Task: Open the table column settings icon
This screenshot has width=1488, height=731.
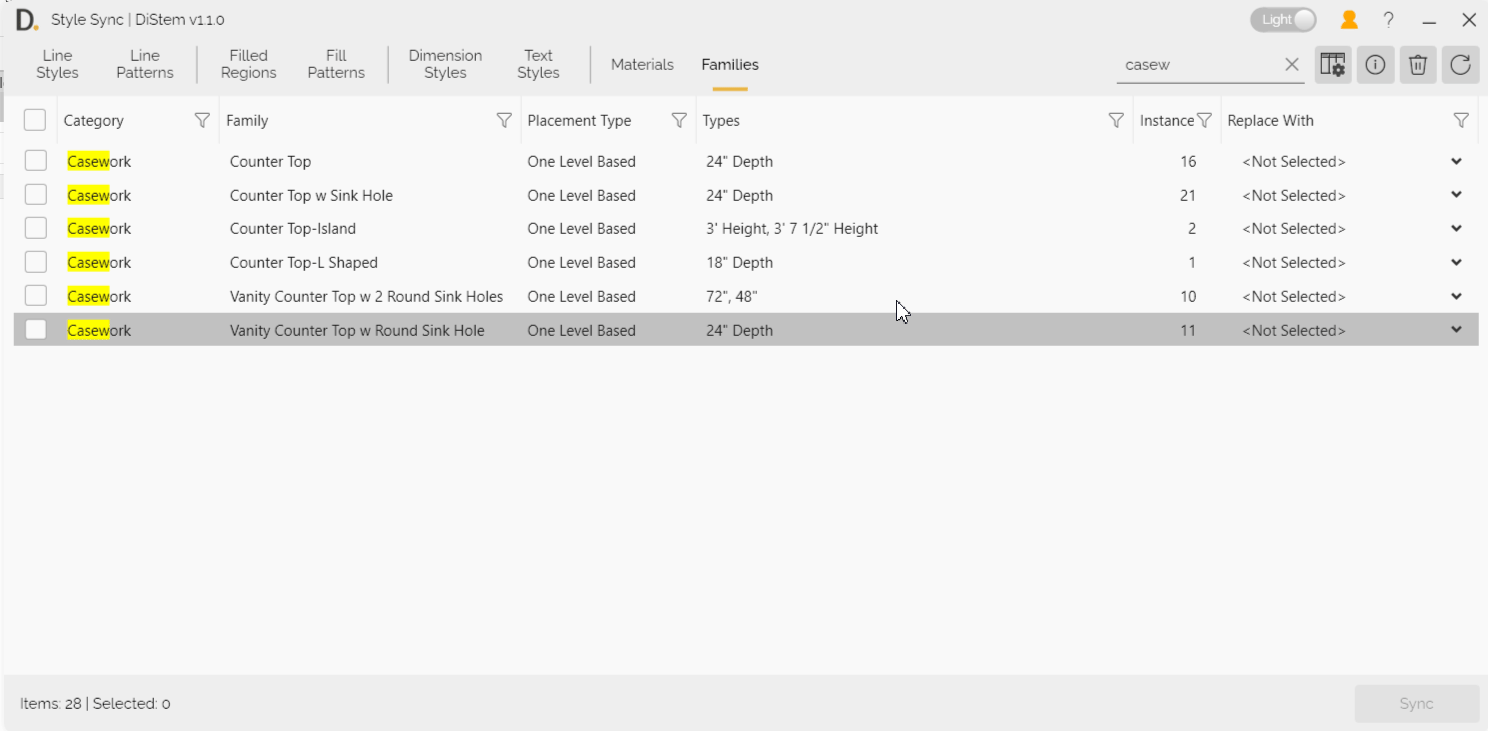Action: [x=1332, y=64]
